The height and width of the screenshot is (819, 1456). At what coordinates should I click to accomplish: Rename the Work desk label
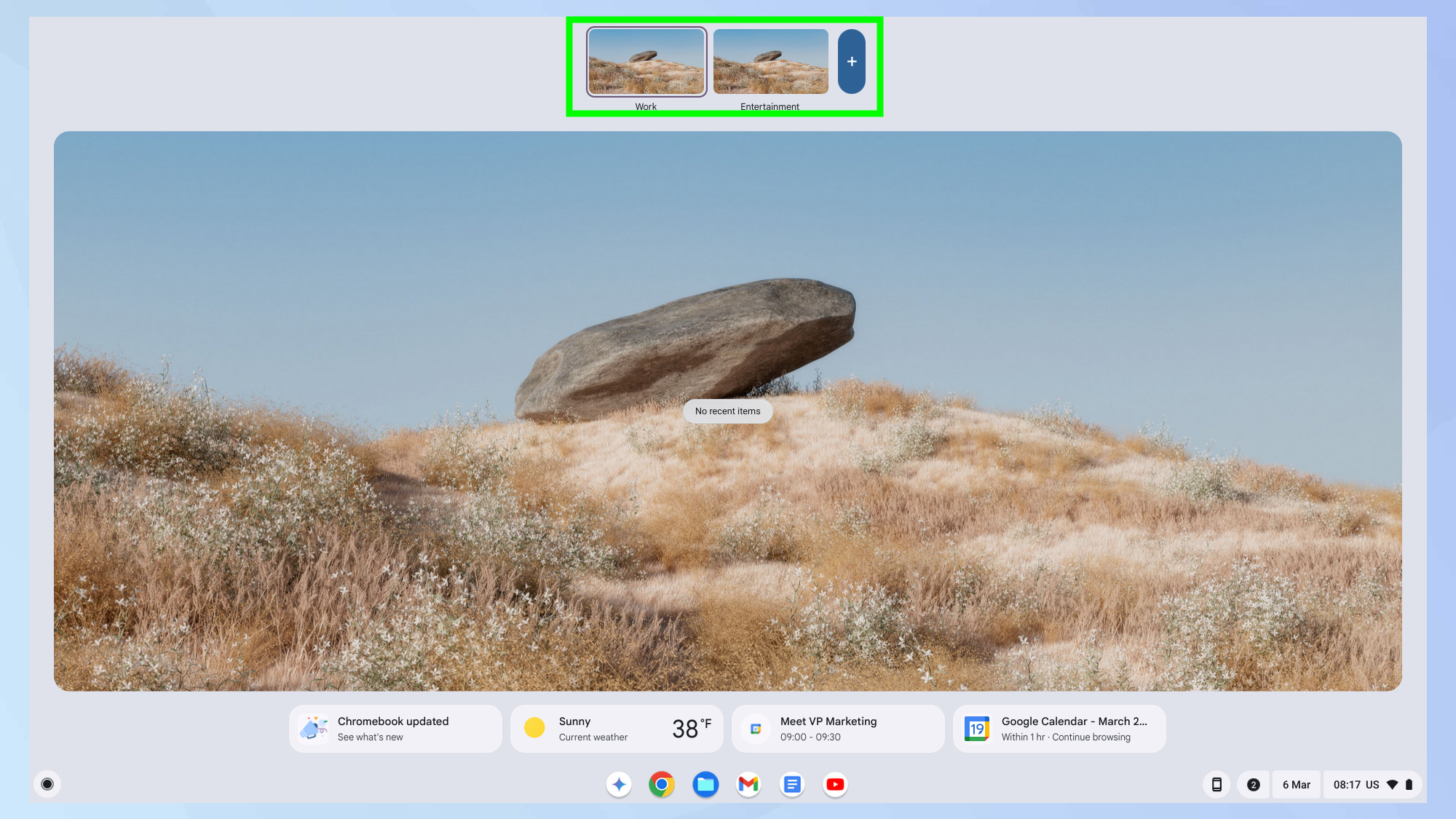coord(646,106)
